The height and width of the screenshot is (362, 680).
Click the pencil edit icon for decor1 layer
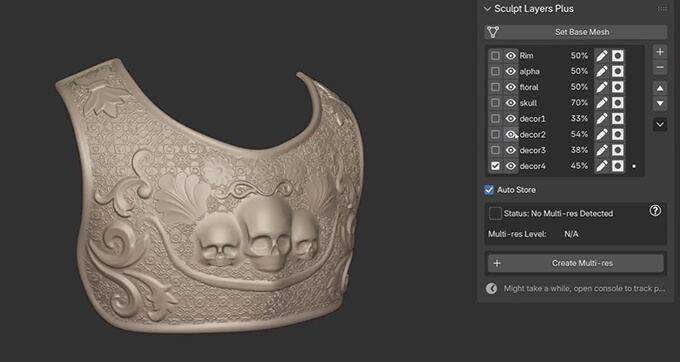pyautogui.click(x=602, y=118)
